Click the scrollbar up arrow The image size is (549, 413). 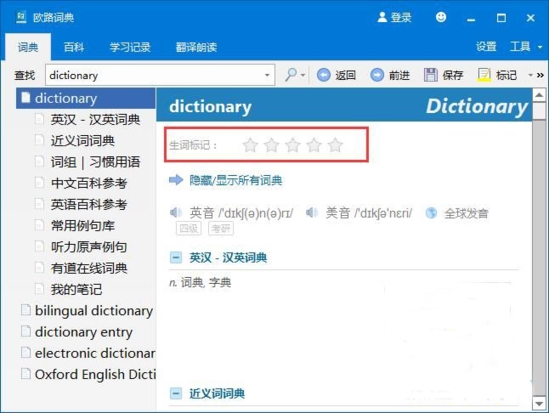pyautogui.click(x=539, y=95)
